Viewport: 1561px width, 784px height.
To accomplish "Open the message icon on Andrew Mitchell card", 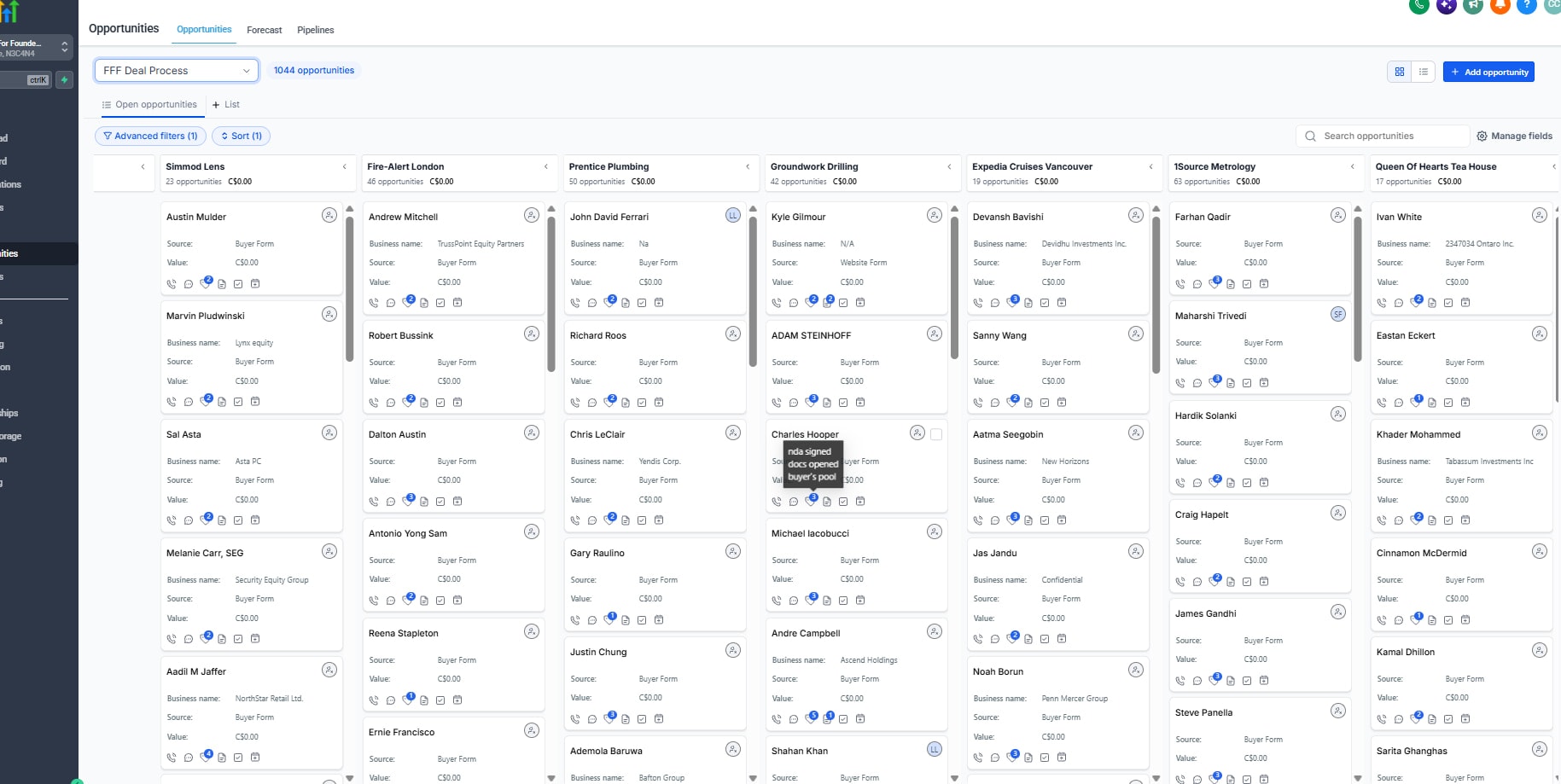I will pyautogui.click(x=391, y=303).
